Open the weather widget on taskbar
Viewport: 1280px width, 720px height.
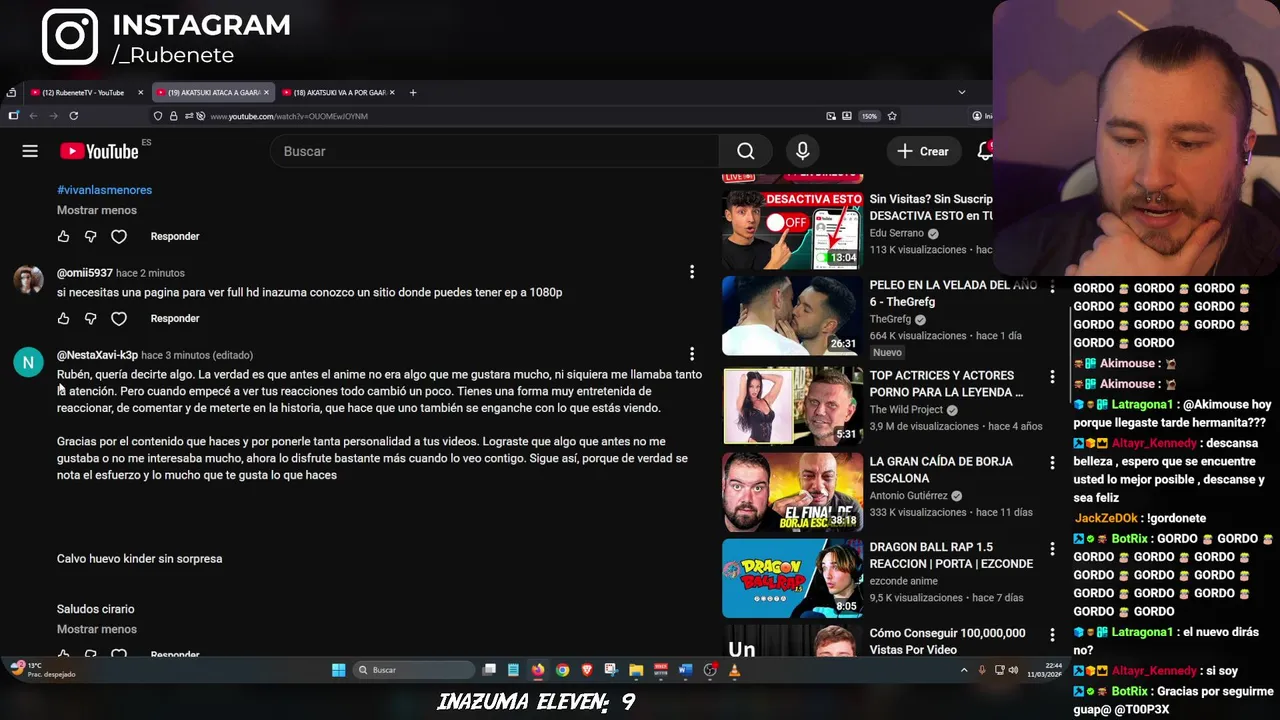[x=44, y=670]
